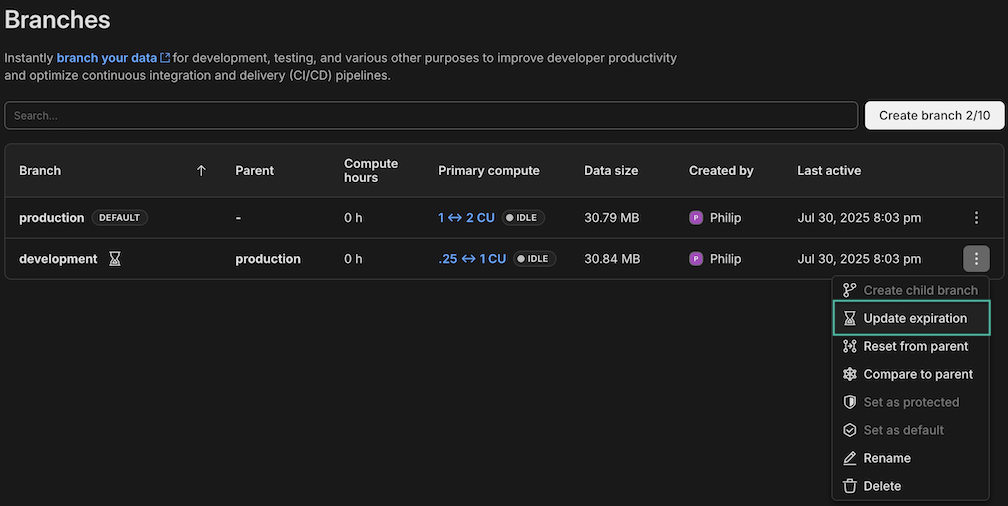Click Philip's avatar in the production row

click(696, 217)
